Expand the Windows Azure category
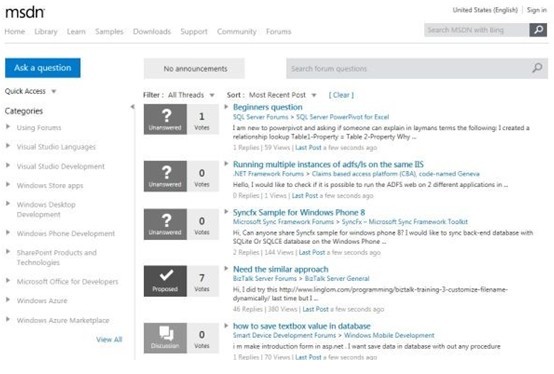 coord(8,299)
